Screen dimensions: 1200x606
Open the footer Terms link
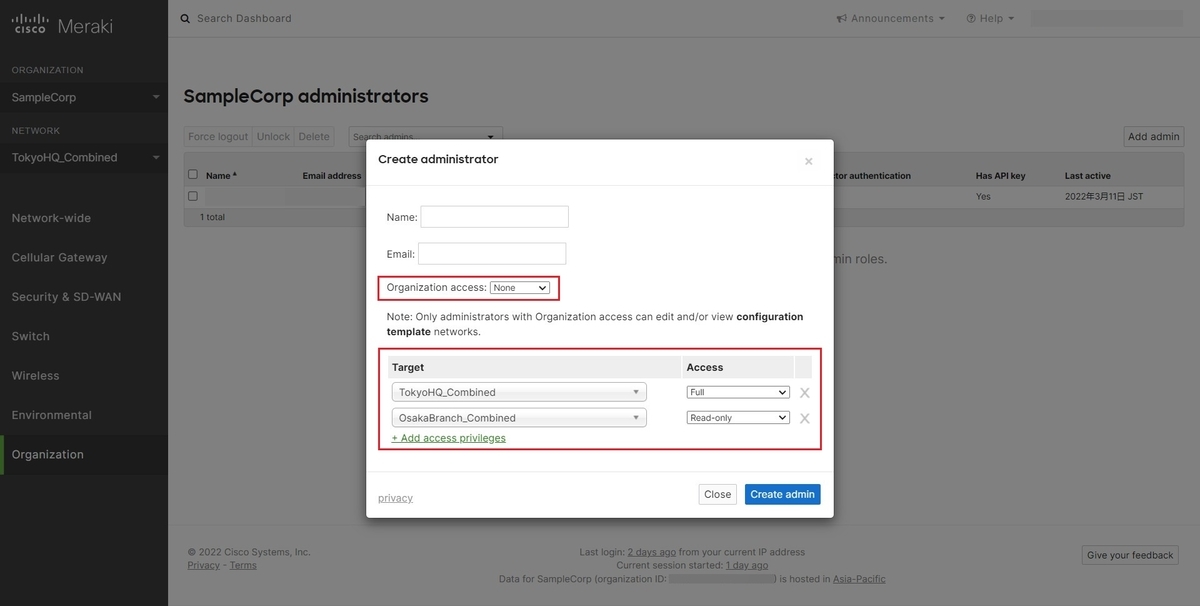[x=243, y=565]
